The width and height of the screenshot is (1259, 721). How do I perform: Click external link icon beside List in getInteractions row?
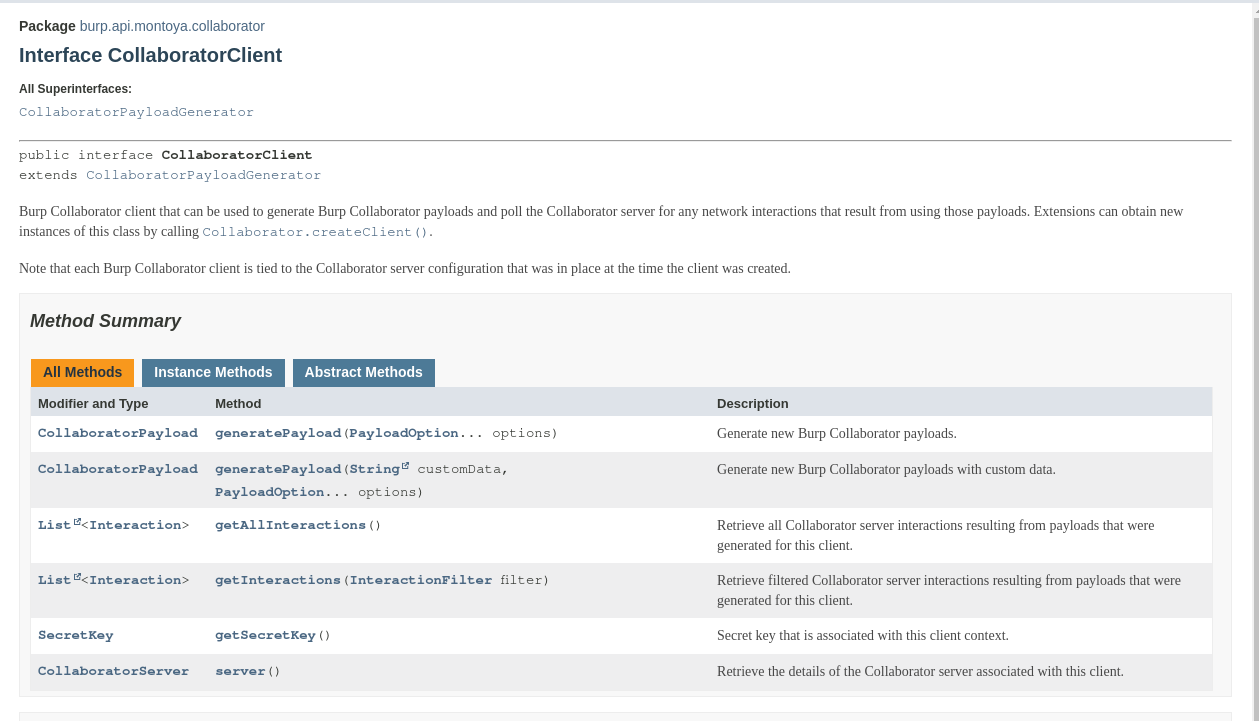77,576
